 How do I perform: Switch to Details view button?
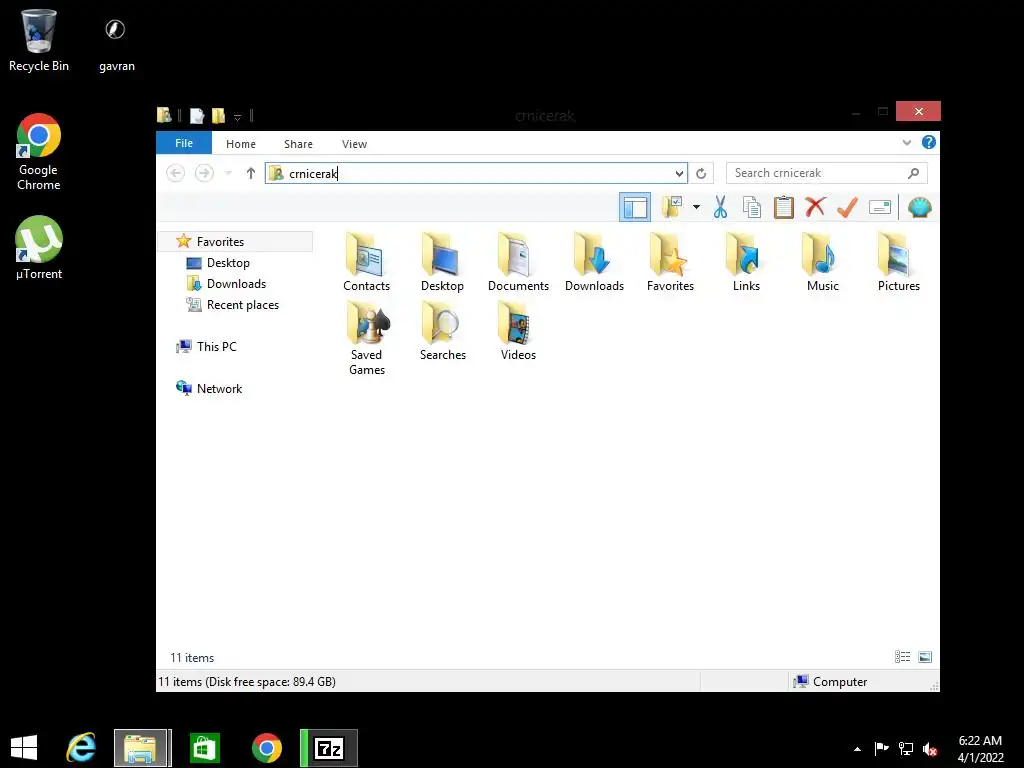coord(903,657)
